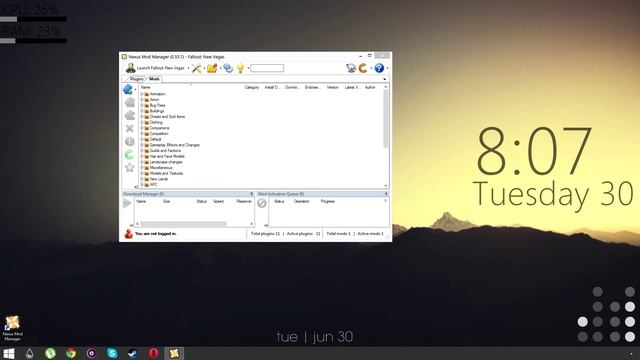The height and width of the screenshot is (360, 640).
Task: Open the folders toolbar icon
Action: pyautogui.click(x=212, y=68)
